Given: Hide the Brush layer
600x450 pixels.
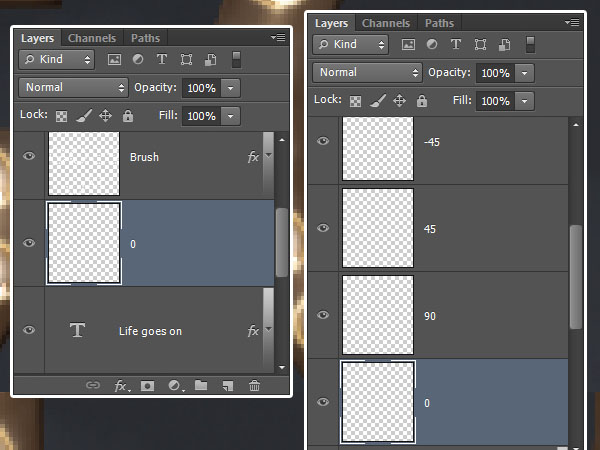Looking at the screenshot, I should pyautogui.click(x=29, y=157).
